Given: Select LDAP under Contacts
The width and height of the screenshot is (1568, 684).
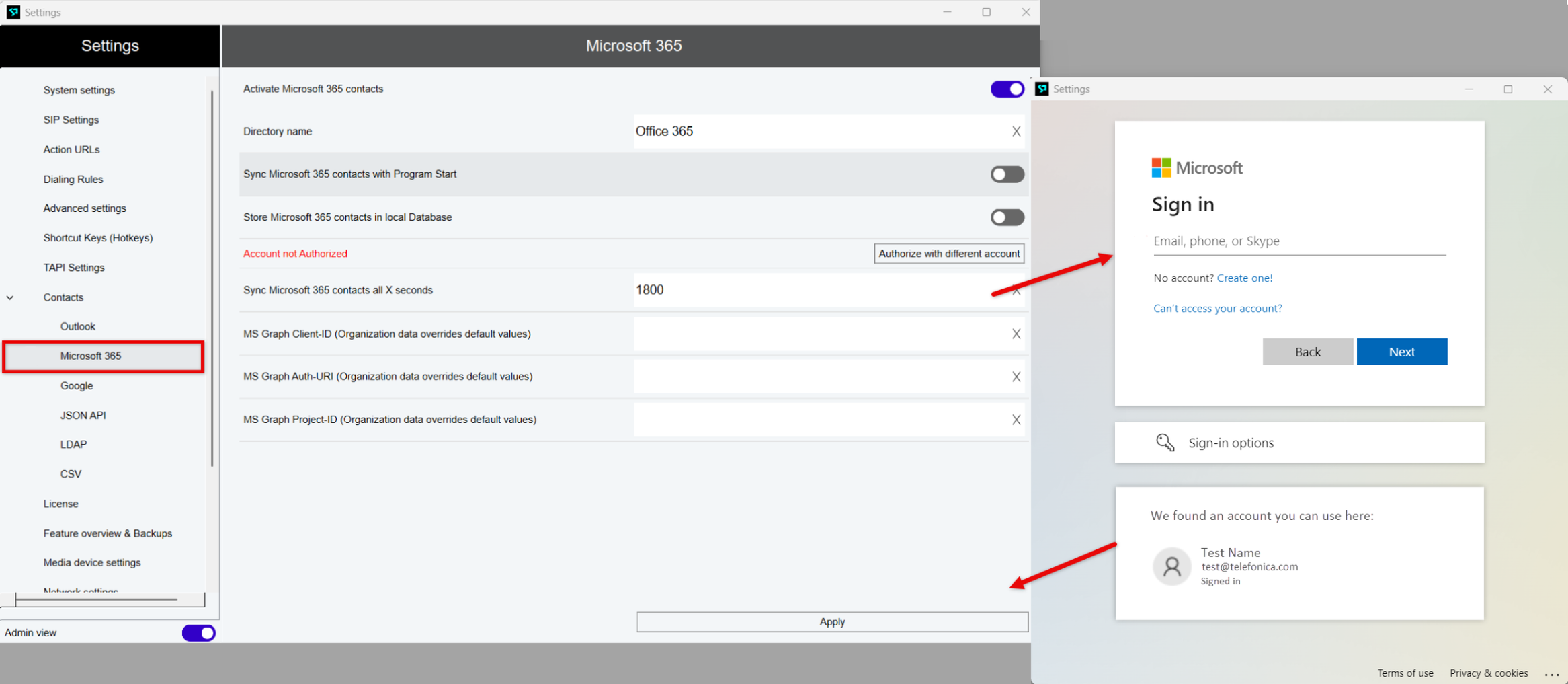Looking at the screenshot, I should click(x=73, y=445).
